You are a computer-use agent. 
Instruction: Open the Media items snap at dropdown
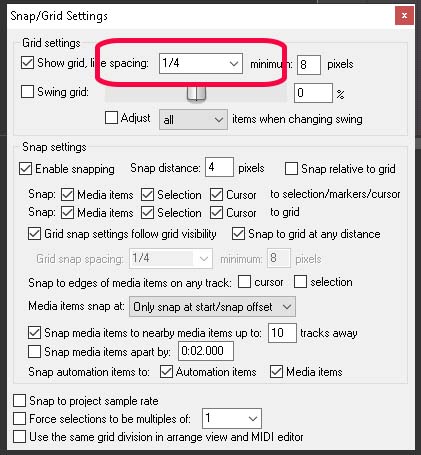click(212, 307)
